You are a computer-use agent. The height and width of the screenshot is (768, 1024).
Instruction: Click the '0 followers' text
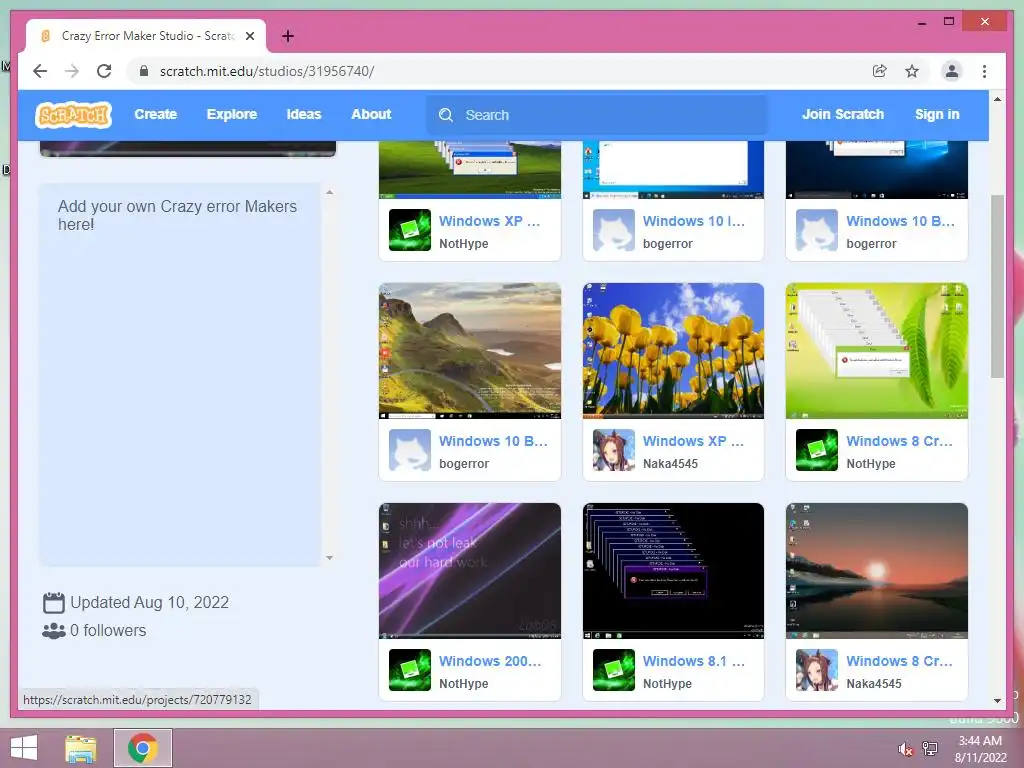pyautogui.click(x=108, y=630)
